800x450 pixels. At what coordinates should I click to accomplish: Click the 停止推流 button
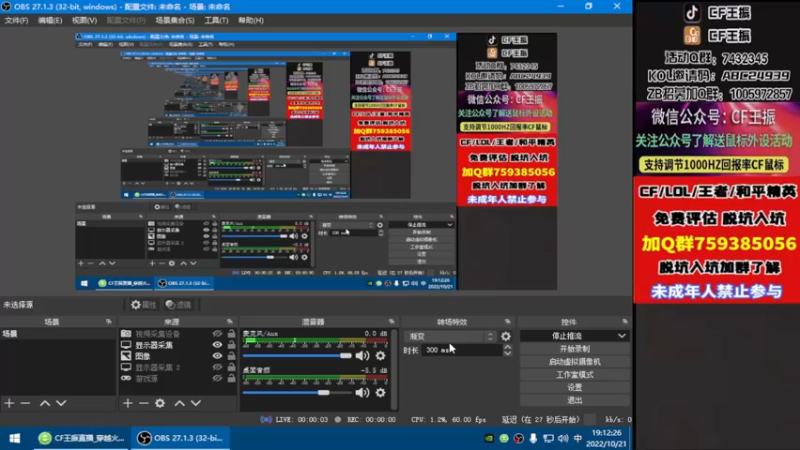(567, 336)
